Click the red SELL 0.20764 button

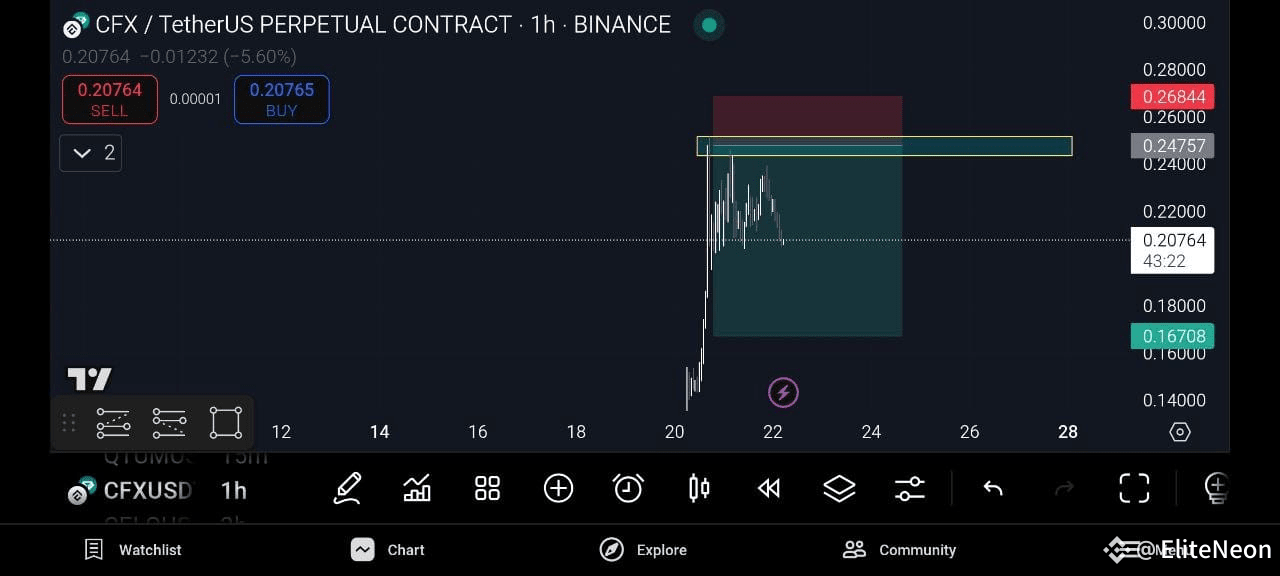(x=110, y=100)
